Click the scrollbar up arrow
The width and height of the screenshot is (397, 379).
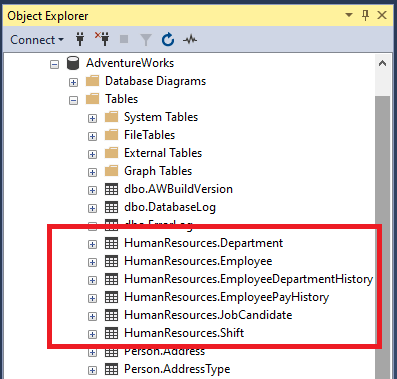coord(382,63)
